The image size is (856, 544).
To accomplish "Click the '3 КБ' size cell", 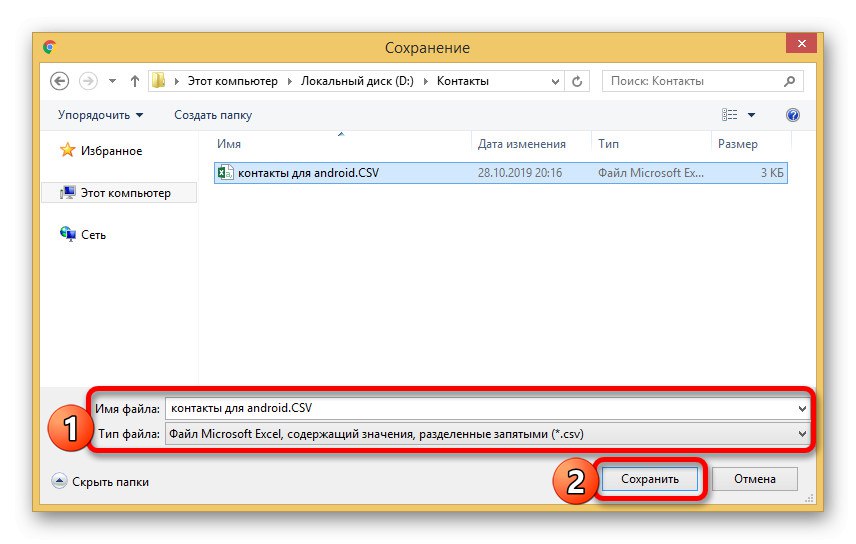I will pos(772,173).
